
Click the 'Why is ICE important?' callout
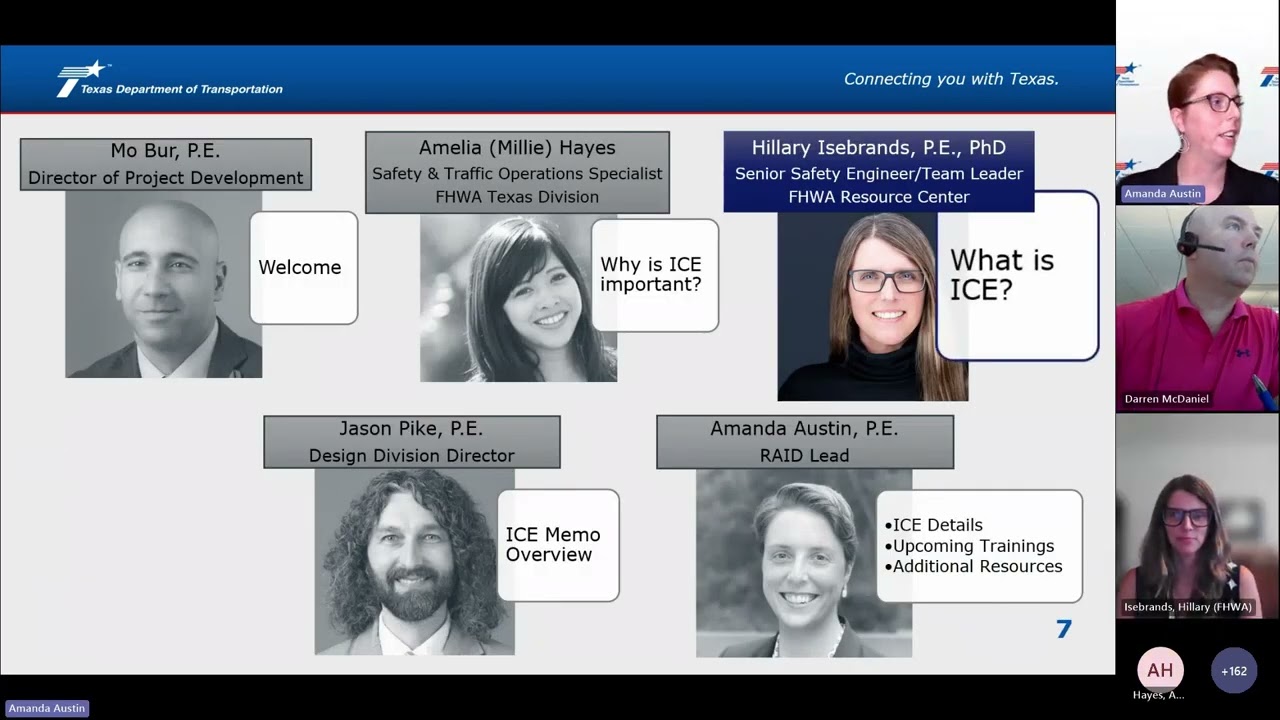[x=655, y=275]
